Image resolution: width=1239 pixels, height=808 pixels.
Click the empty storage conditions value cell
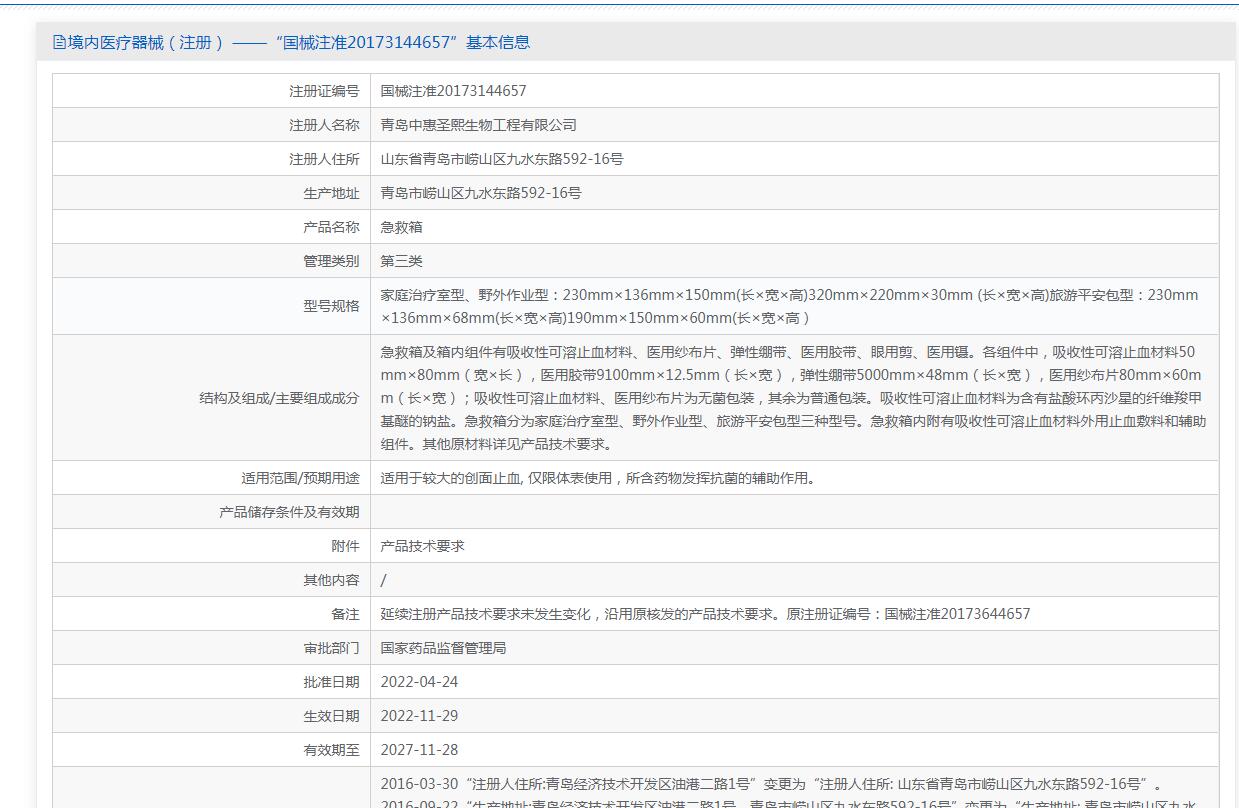(794, 512)
